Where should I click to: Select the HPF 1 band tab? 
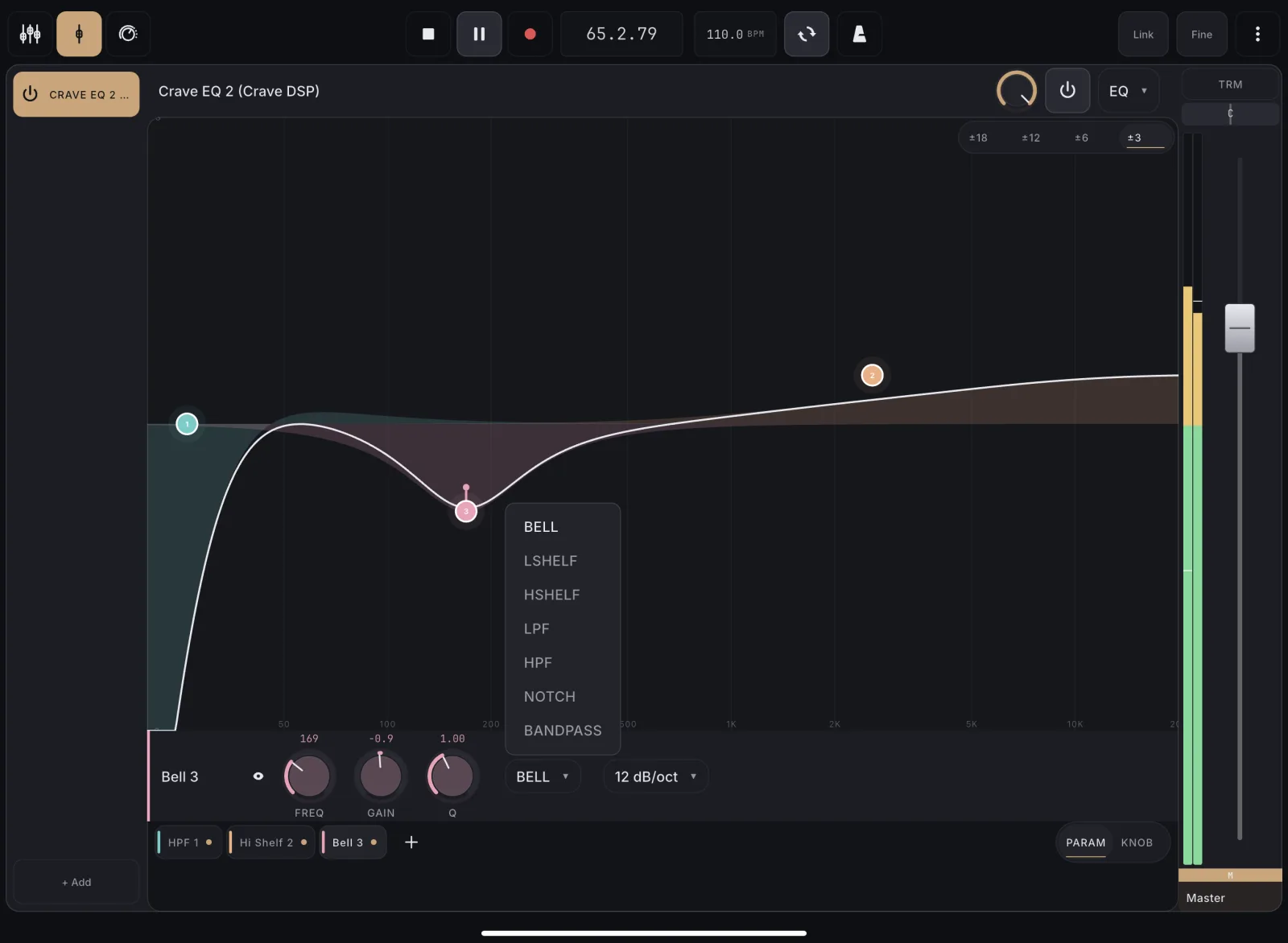(x=188, y=842)
